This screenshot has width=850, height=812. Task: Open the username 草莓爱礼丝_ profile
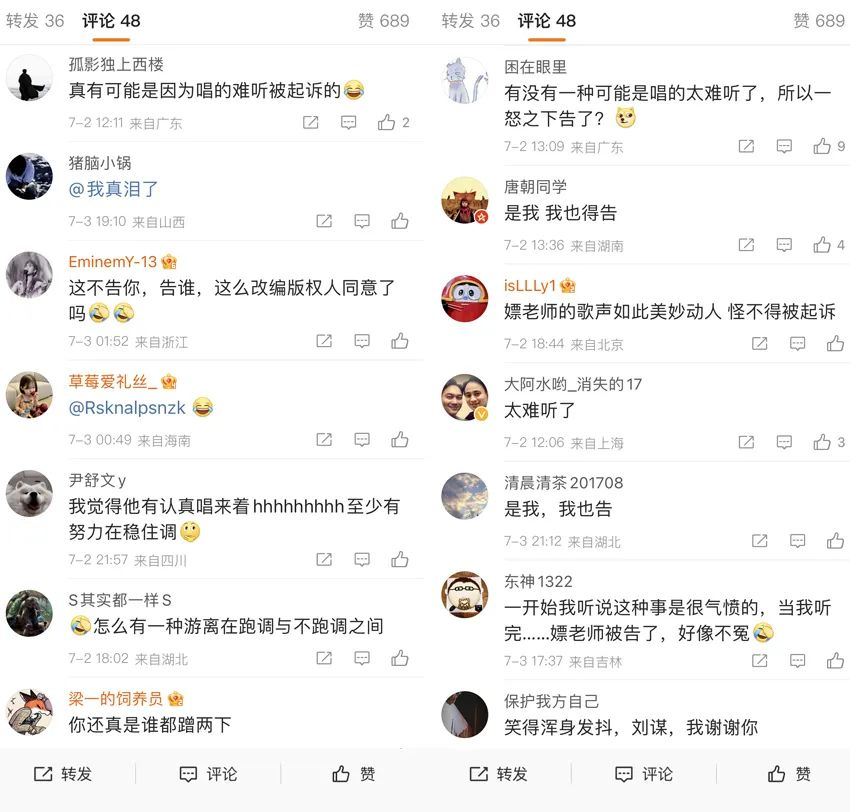click(113, 382)
